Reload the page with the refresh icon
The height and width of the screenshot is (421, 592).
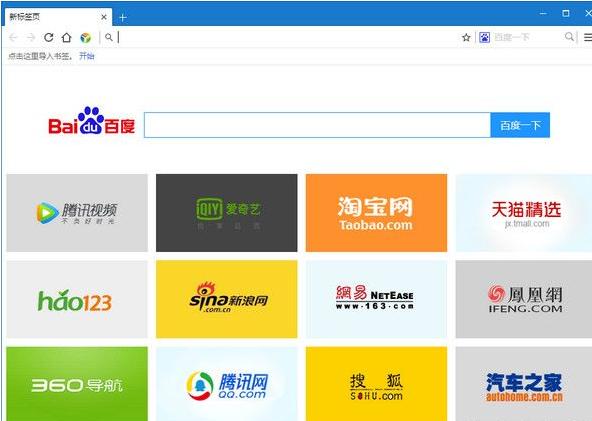point(48,37)
